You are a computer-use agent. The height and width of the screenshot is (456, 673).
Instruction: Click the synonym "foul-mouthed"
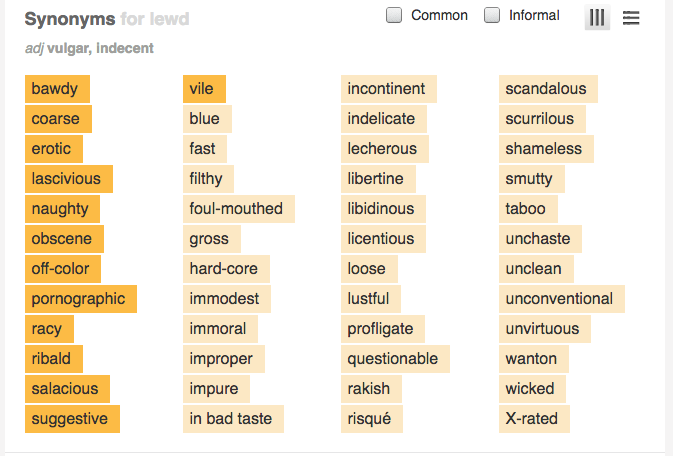click(238, 209)
